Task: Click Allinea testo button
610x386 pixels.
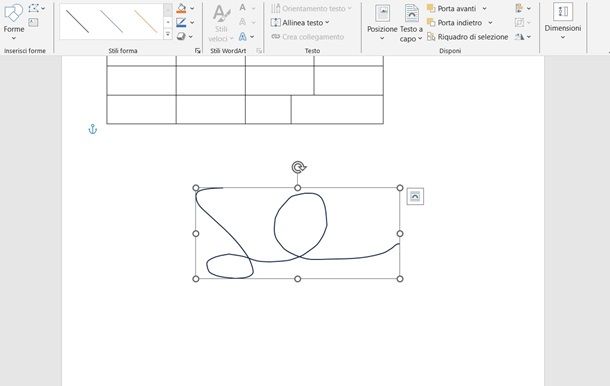Action: click(300, 23)
